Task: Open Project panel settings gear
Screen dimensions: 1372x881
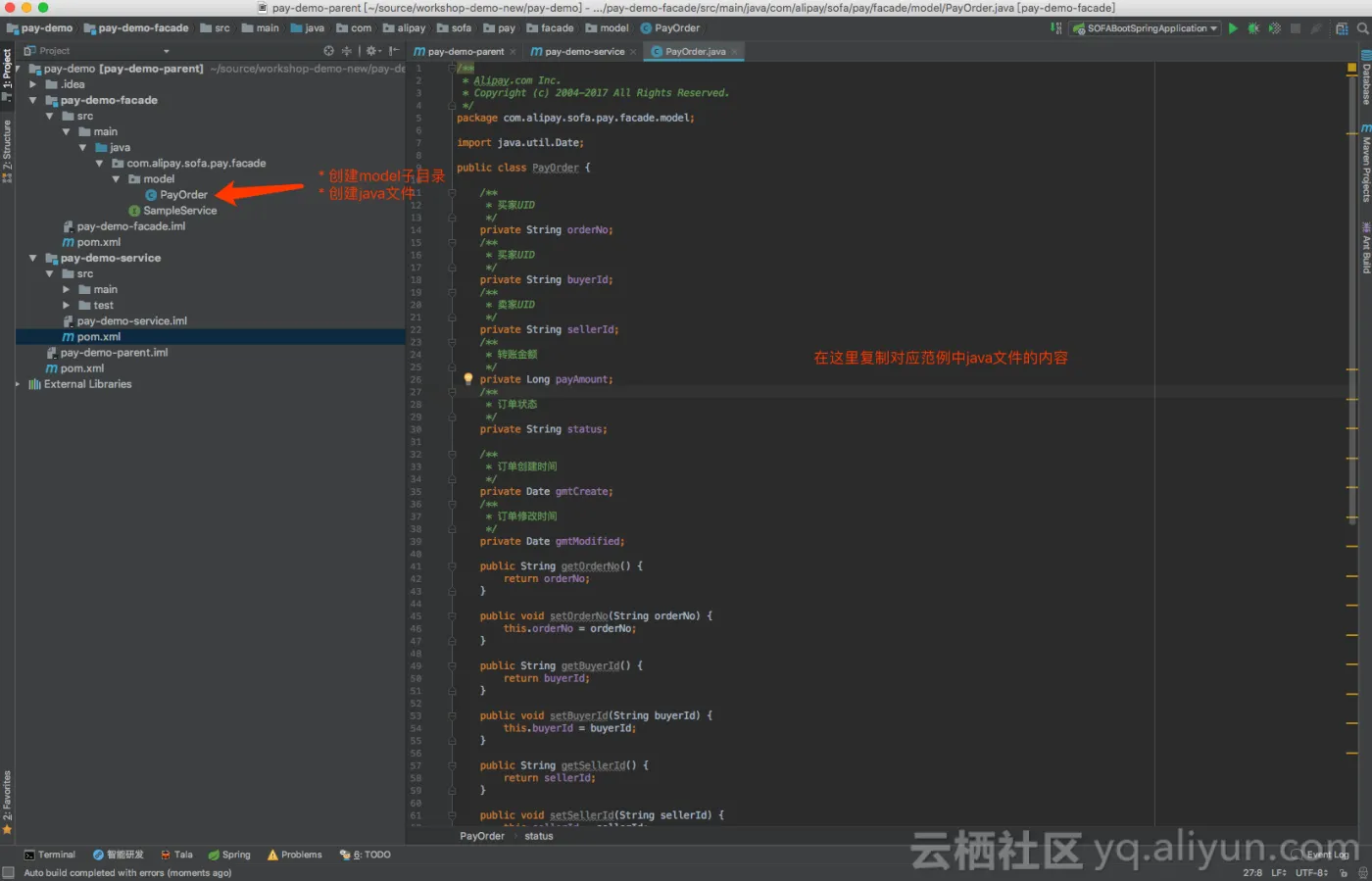Action: (372, 51)
